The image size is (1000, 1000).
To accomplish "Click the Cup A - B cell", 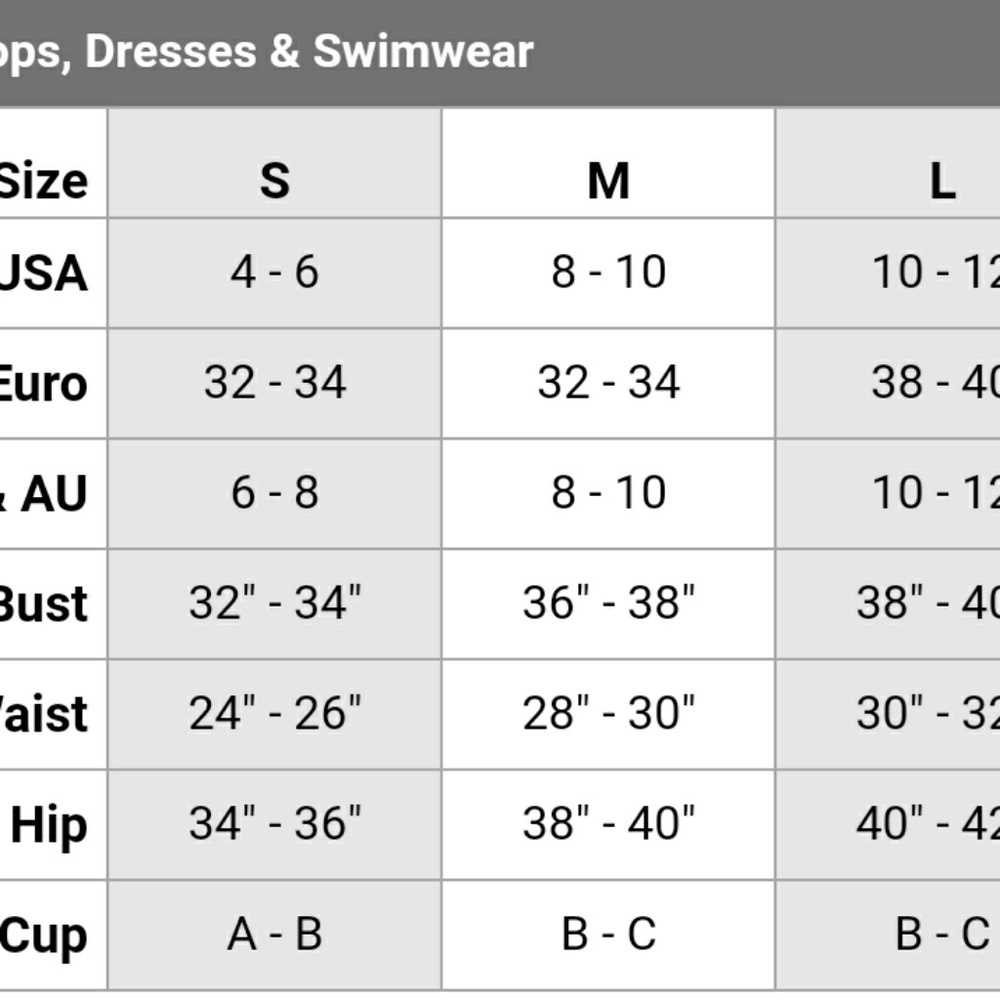I will pos(275,934).
